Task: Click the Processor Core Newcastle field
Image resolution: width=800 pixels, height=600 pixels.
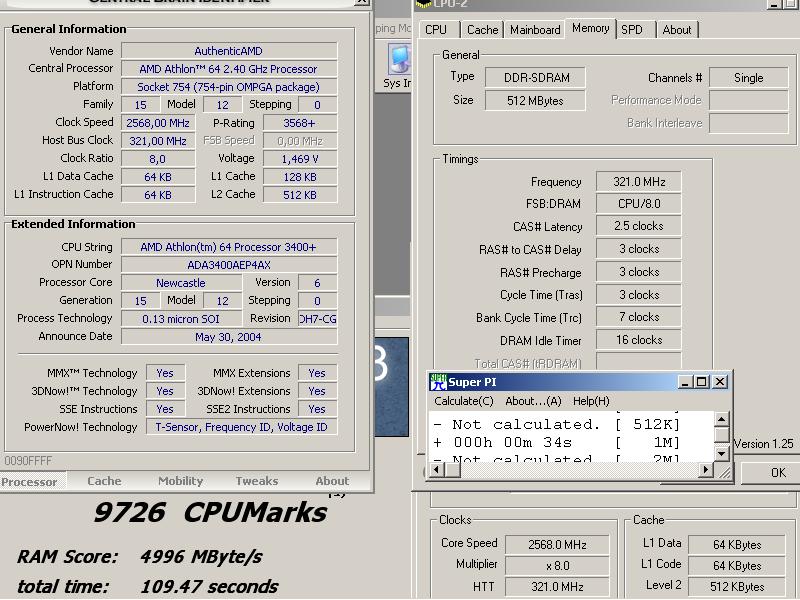Action: 181,283
